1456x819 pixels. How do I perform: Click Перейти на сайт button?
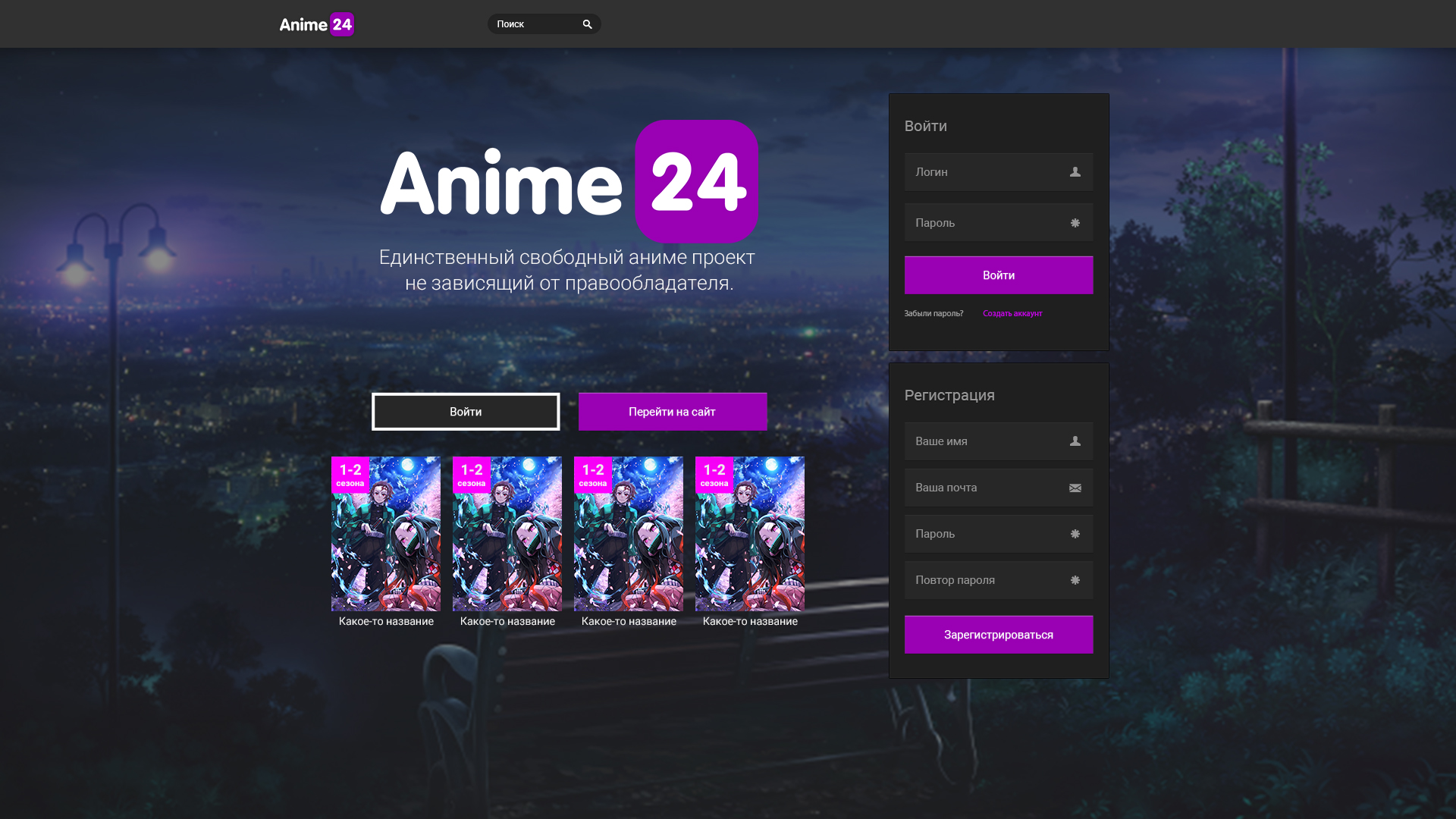(672, 412)
